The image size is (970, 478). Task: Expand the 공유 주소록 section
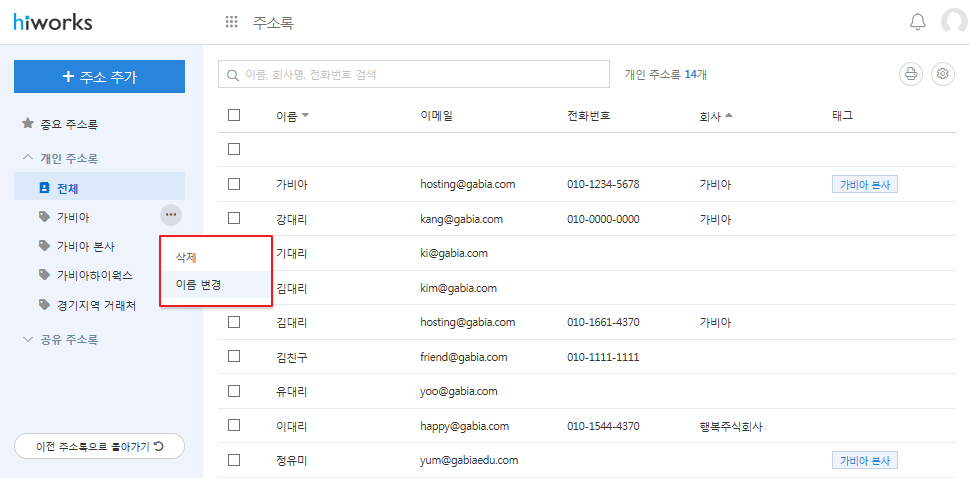point(28,339)
